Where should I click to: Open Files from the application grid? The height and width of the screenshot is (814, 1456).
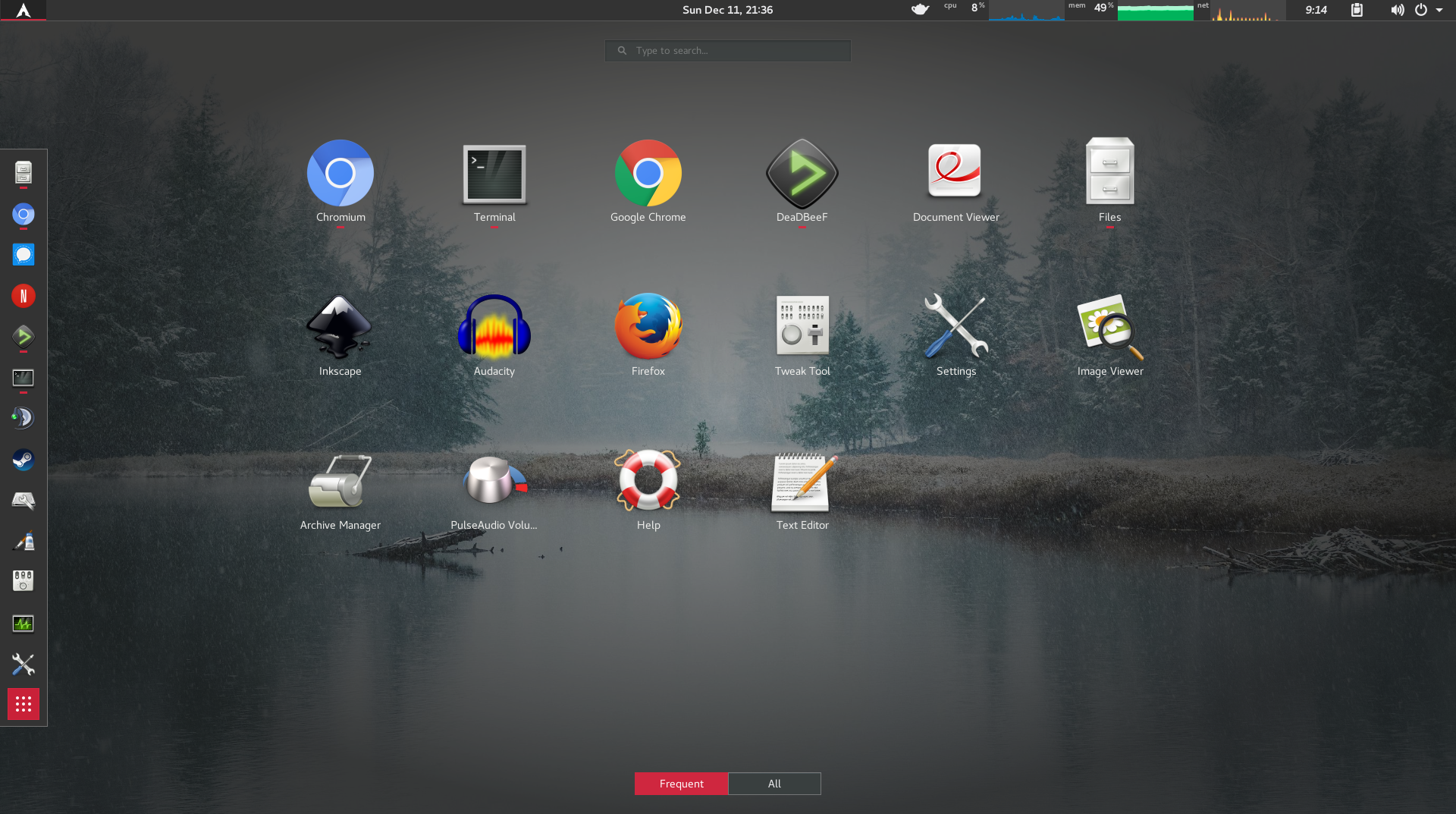pos(1110,181)
